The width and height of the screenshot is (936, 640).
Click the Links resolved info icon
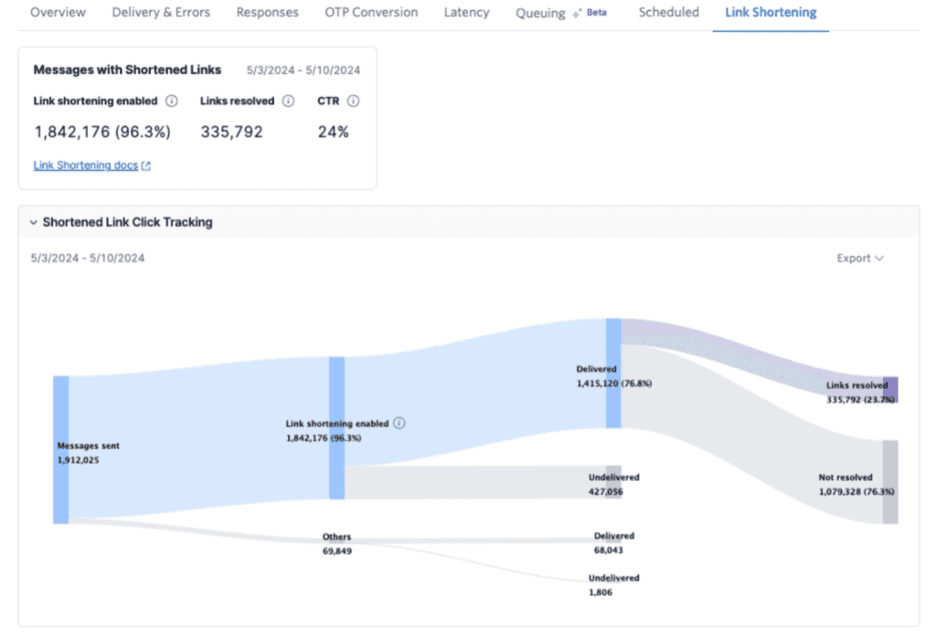click(289, 101)
